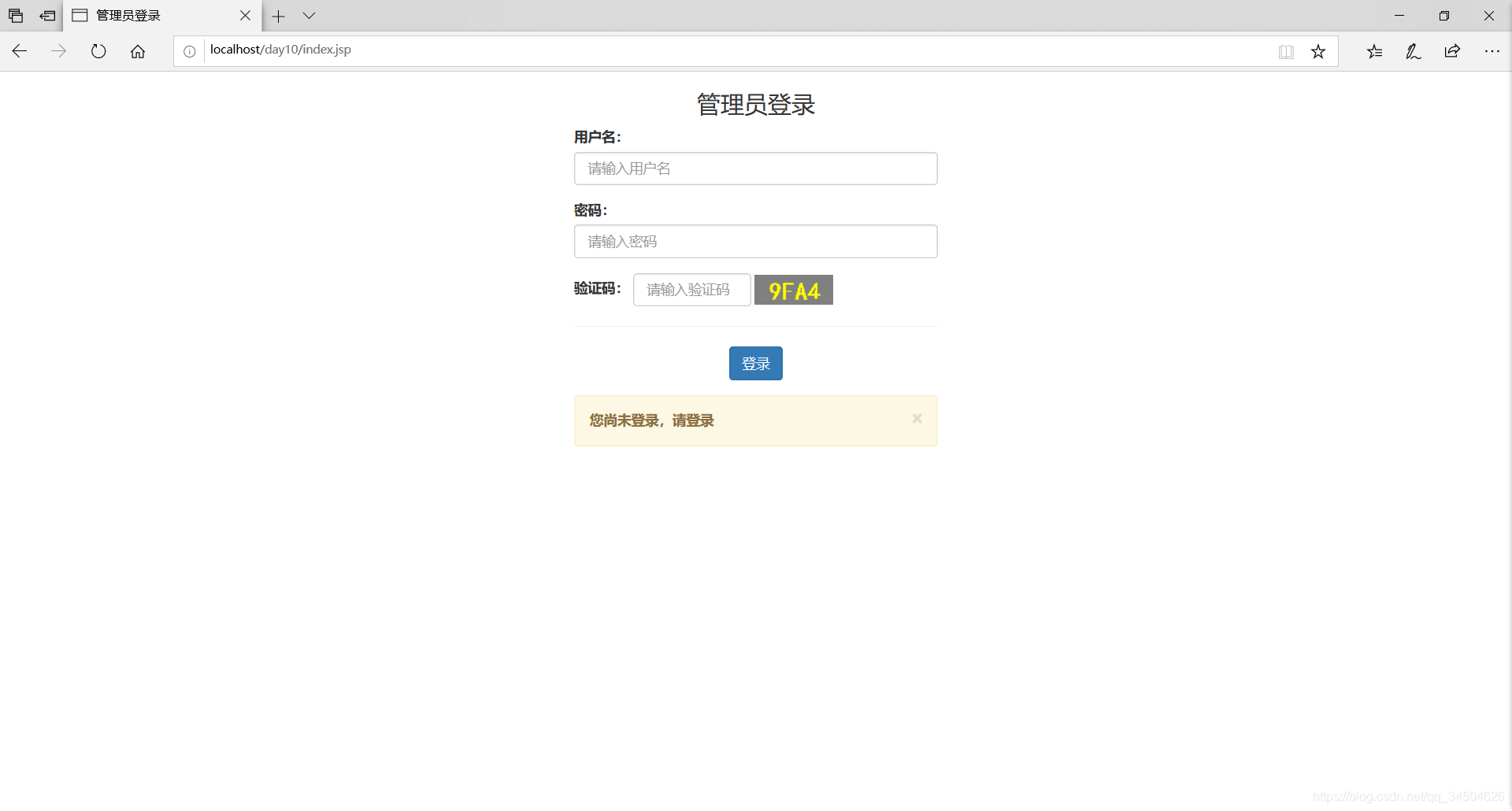
Task: Refresh the 9FA4 captcha image
Action: pos(794,290)
